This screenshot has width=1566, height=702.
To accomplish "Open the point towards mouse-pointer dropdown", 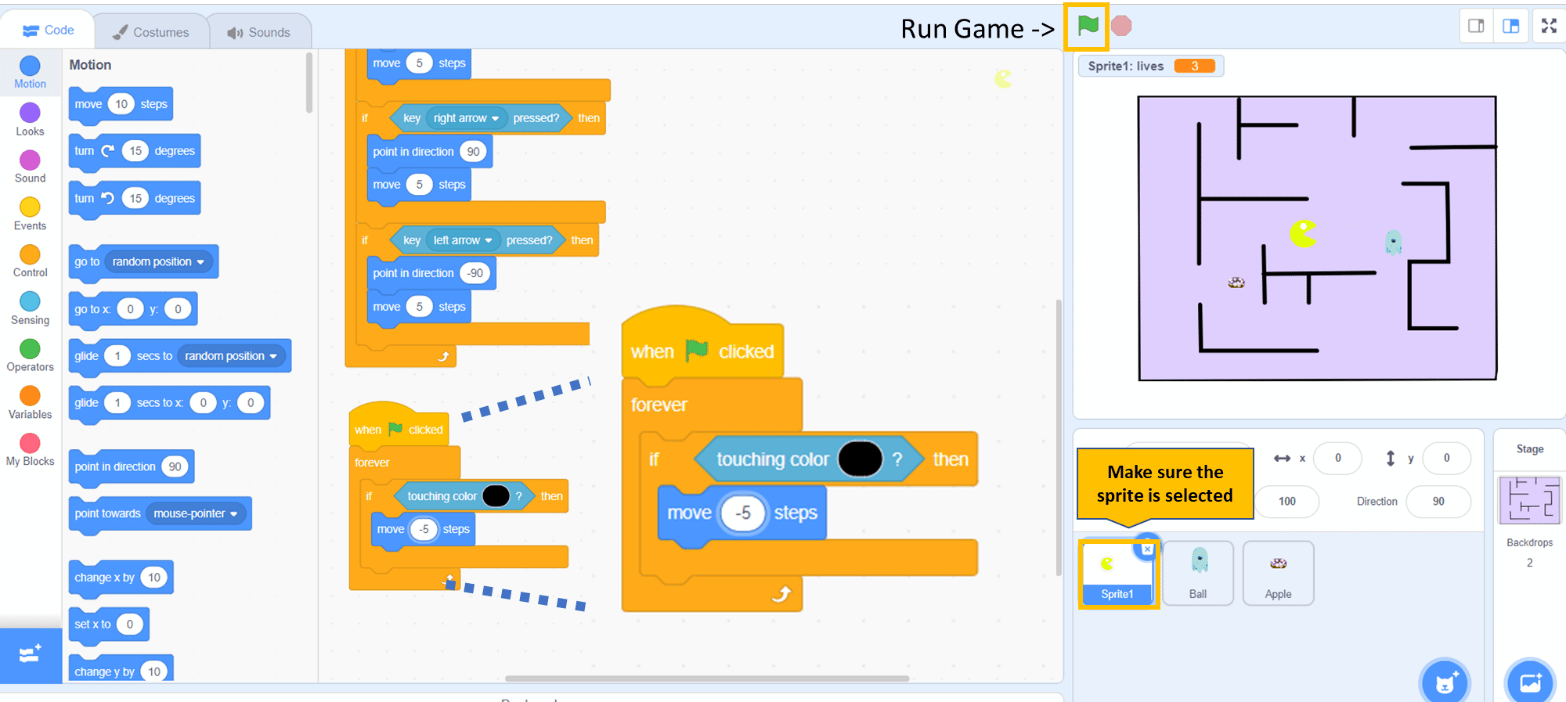I will pos(197,514).
